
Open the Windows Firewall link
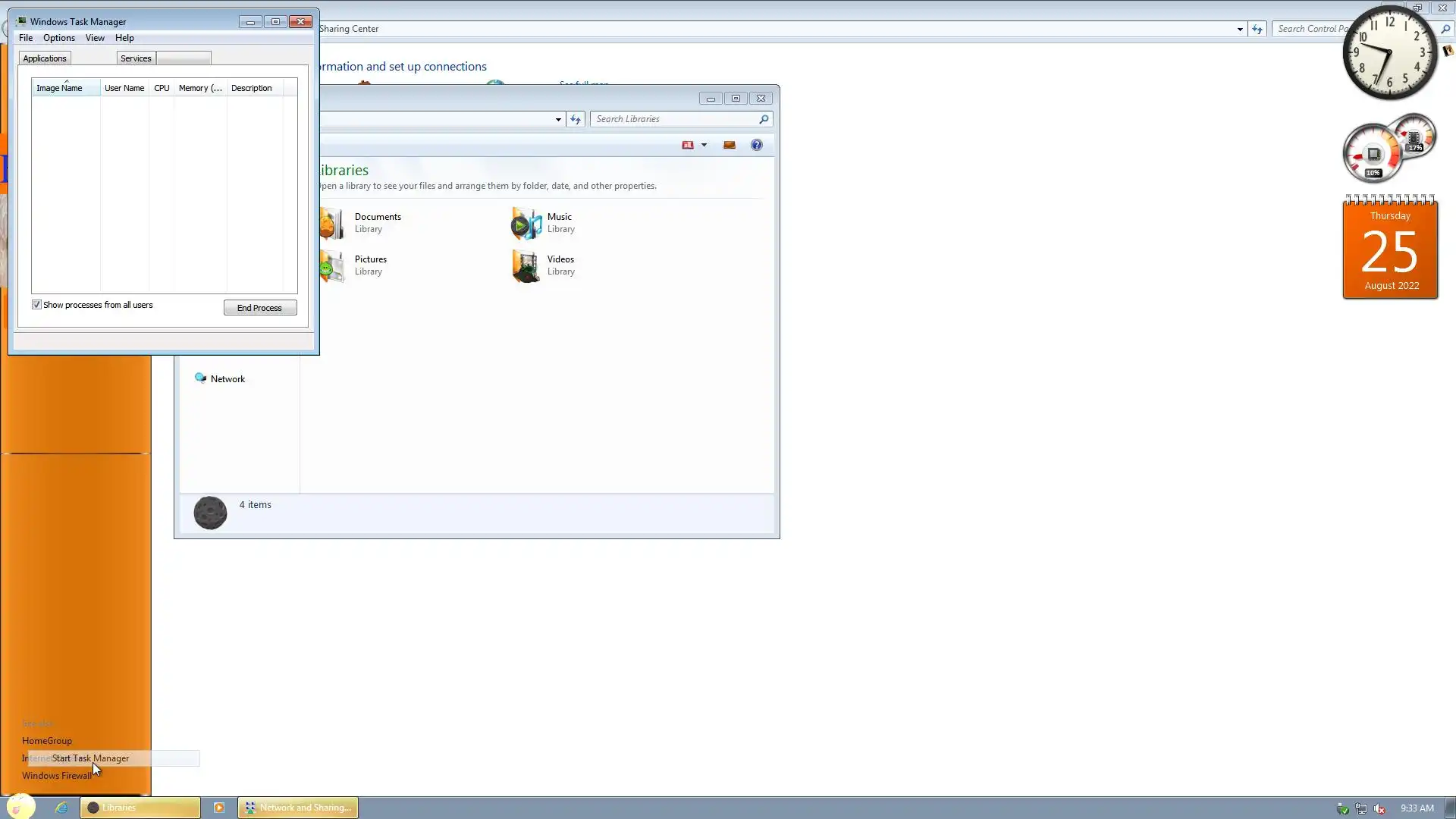[x=56, y=776]
